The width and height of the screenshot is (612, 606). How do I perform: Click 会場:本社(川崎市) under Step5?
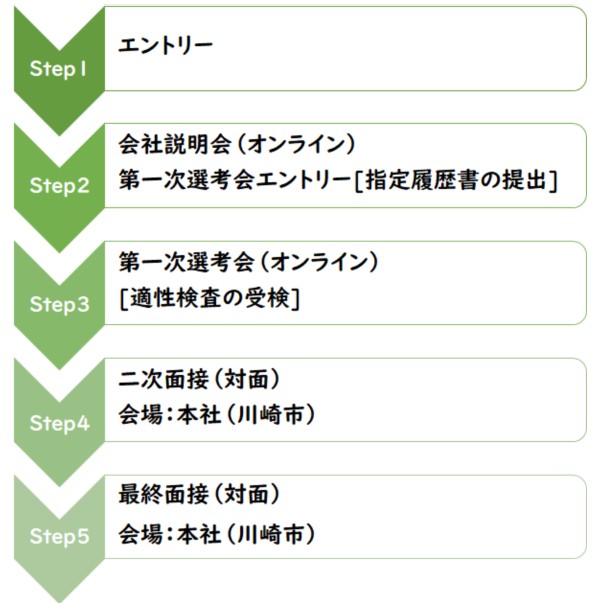[x=217, y=534]
